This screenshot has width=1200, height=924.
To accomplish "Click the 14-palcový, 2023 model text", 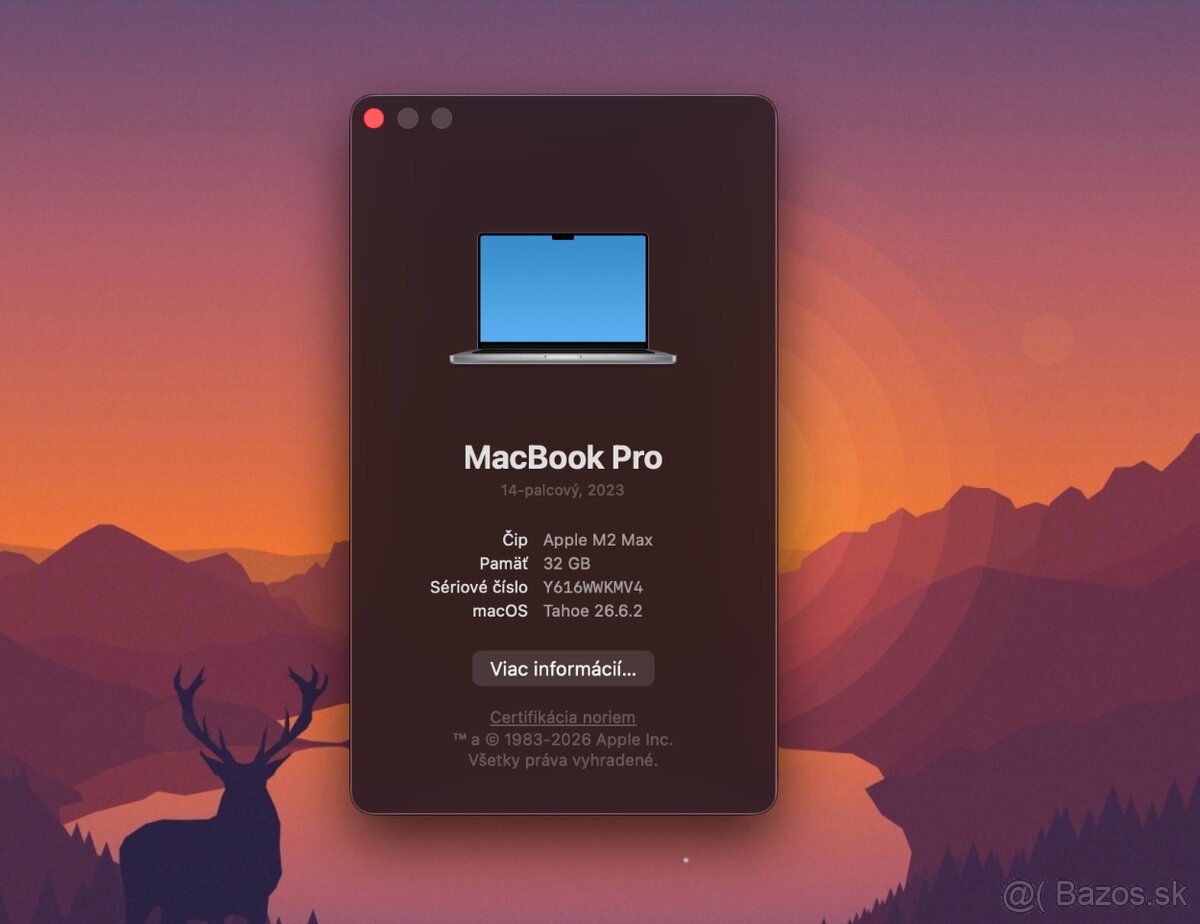I will click(x=563, y=491).
